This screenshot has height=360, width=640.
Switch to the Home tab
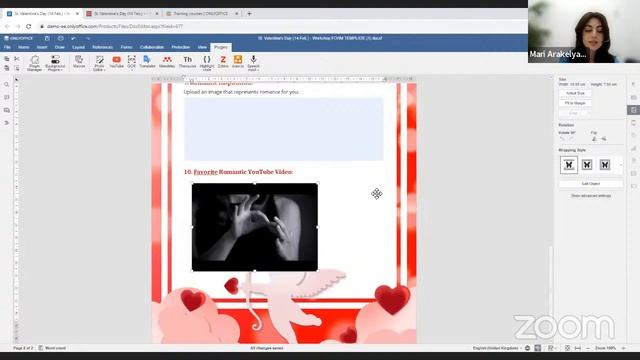[24, 47]
